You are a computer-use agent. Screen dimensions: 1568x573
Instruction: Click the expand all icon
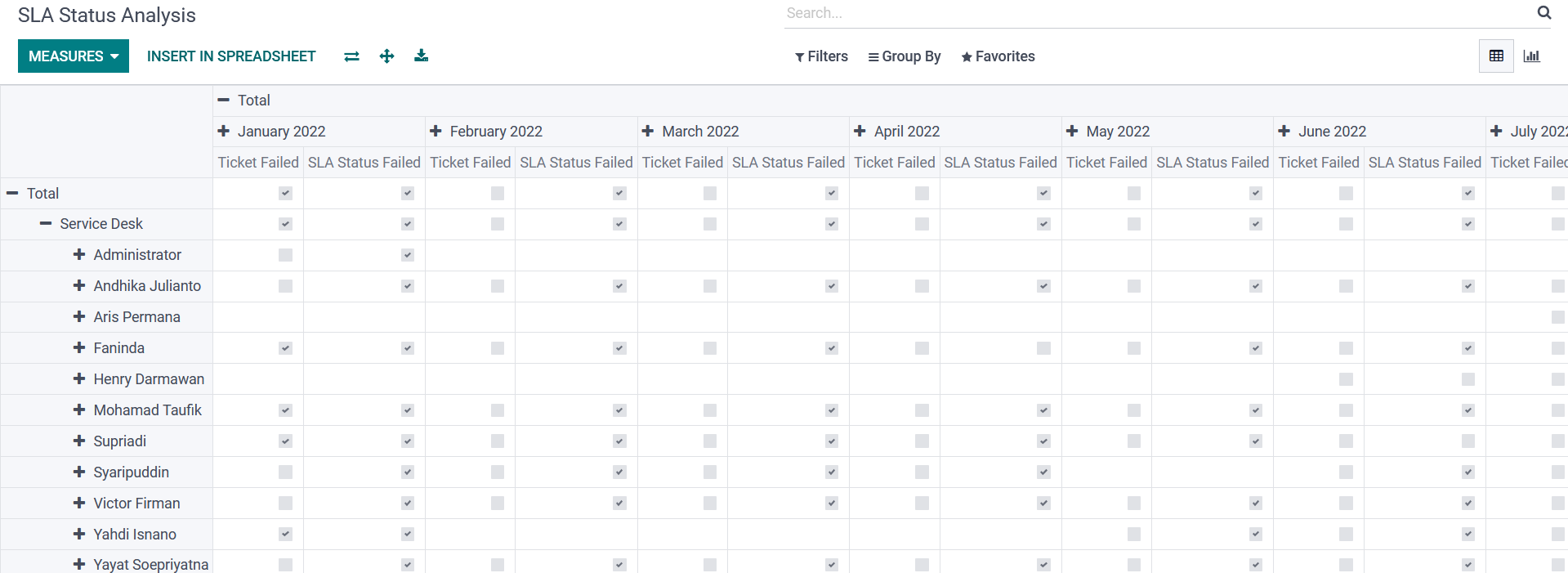[386, 56]
